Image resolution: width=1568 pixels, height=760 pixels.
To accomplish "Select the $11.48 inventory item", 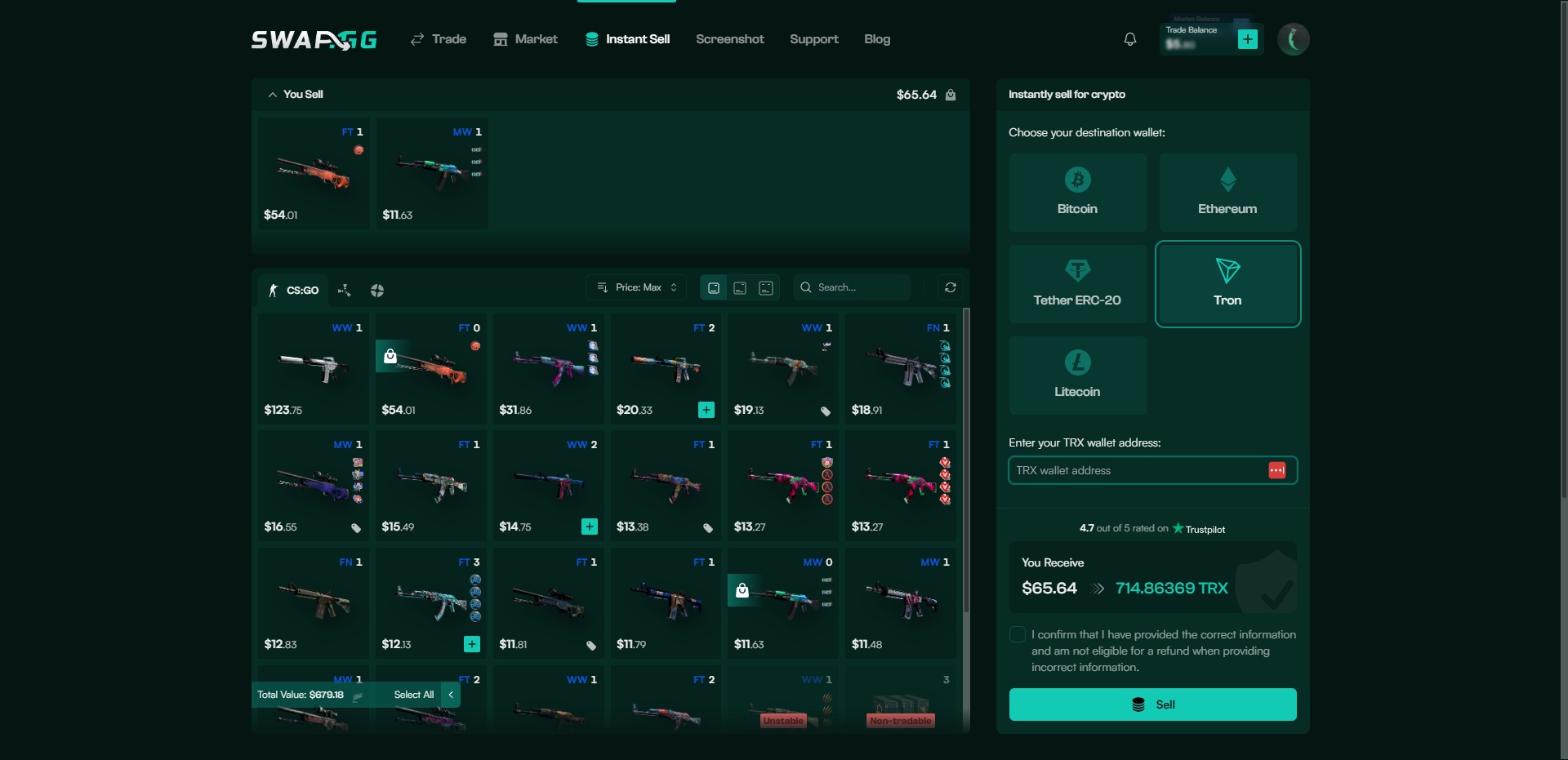I will tap(901, 603).
